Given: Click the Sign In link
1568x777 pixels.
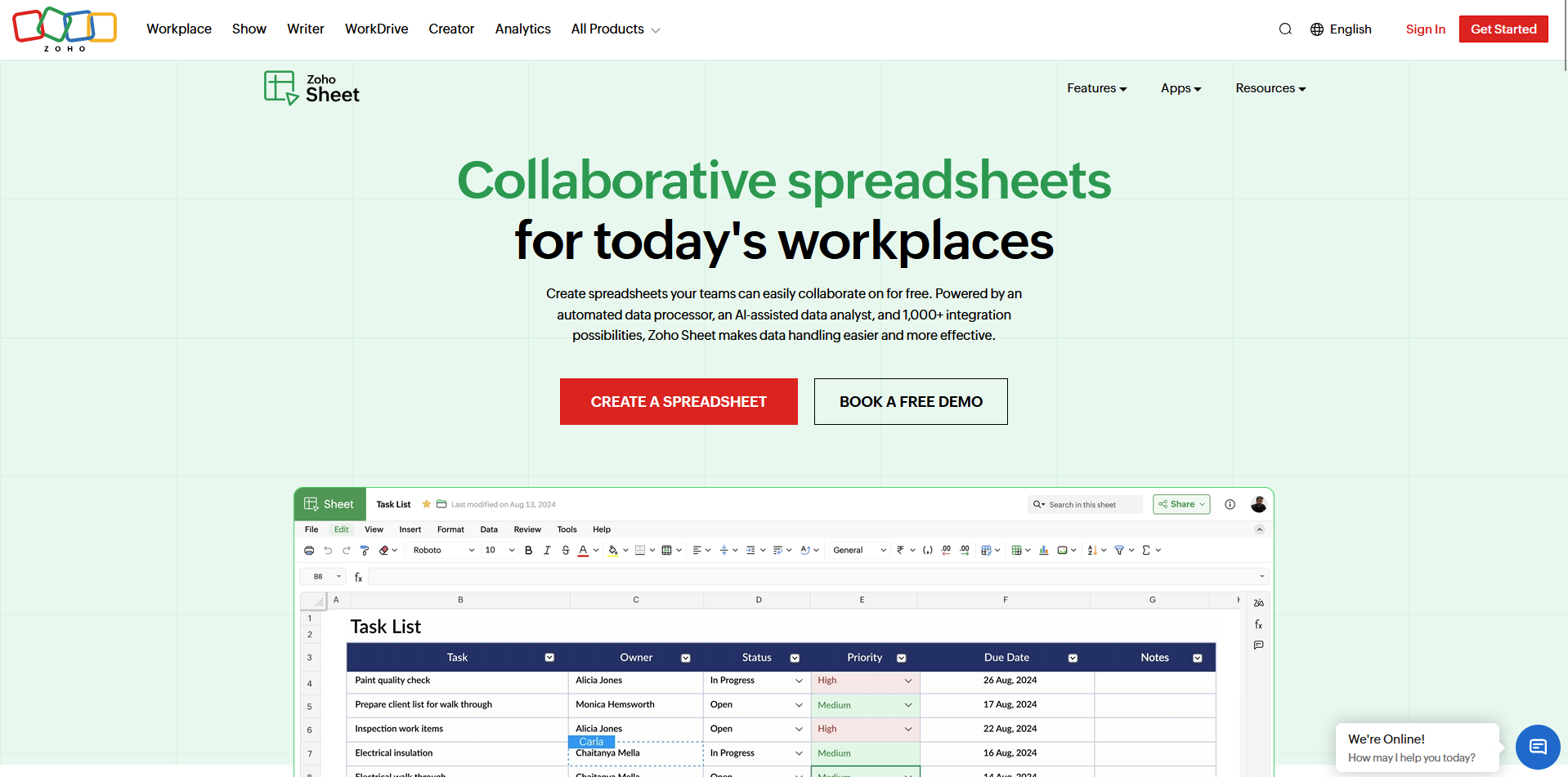Looking at the screenshot, I should [1425, 29].
